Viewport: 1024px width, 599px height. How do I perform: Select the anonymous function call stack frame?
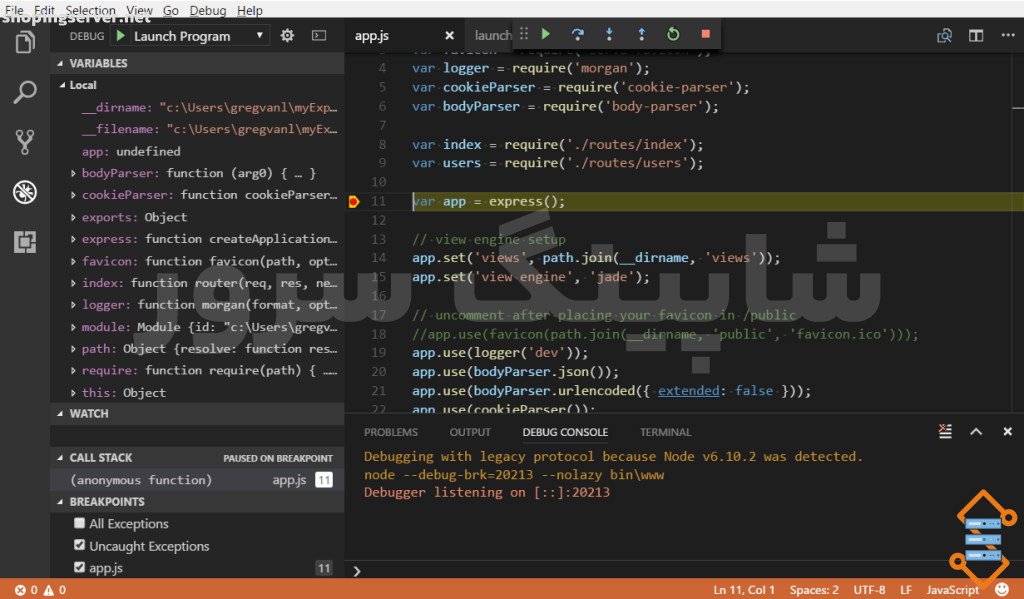[197, 480]
